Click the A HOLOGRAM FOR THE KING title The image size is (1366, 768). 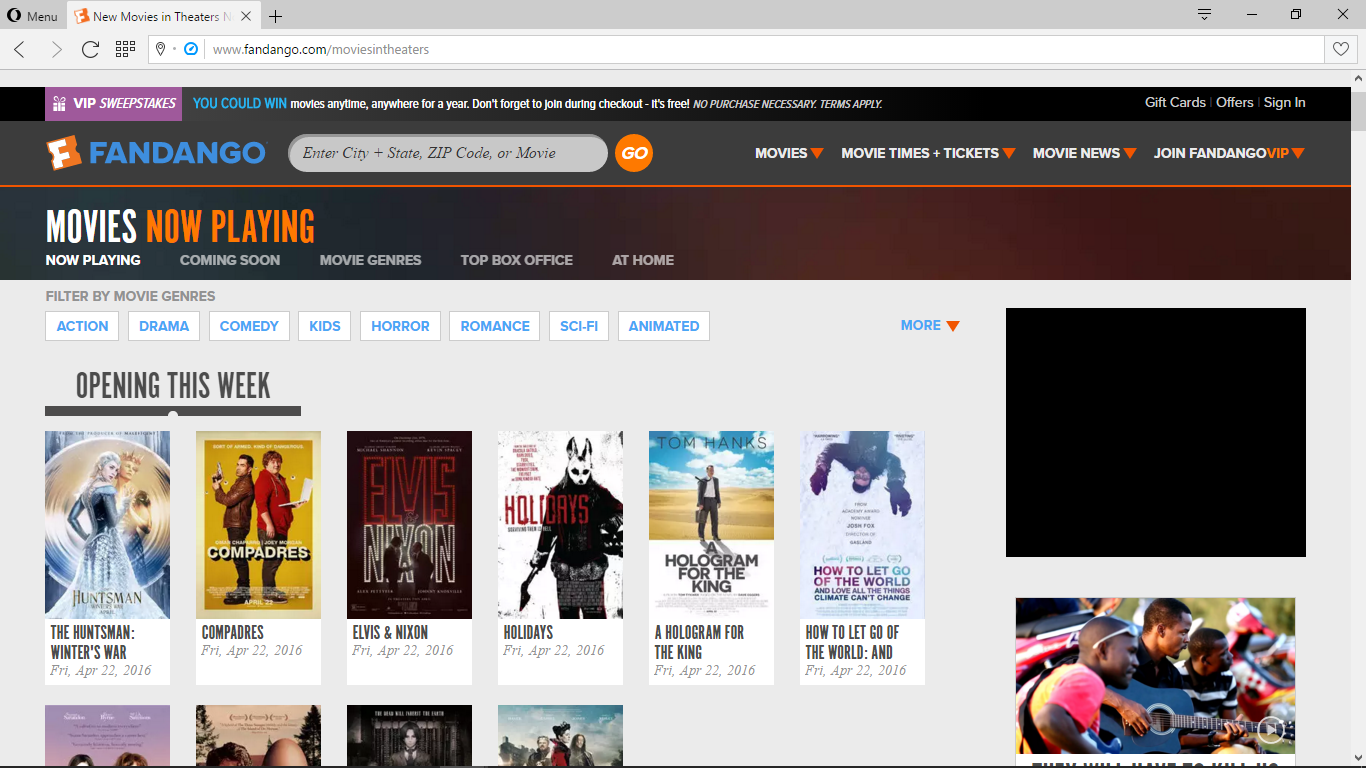coord(699,642)
